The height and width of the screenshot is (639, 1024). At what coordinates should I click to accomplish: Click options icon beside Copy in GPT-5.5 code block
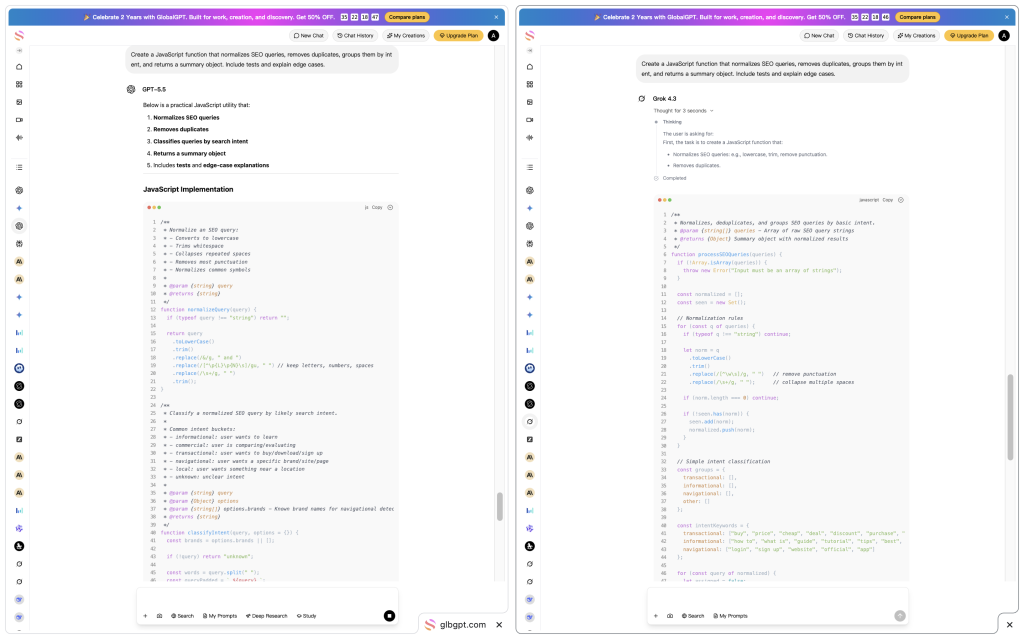tap(391, 207)
